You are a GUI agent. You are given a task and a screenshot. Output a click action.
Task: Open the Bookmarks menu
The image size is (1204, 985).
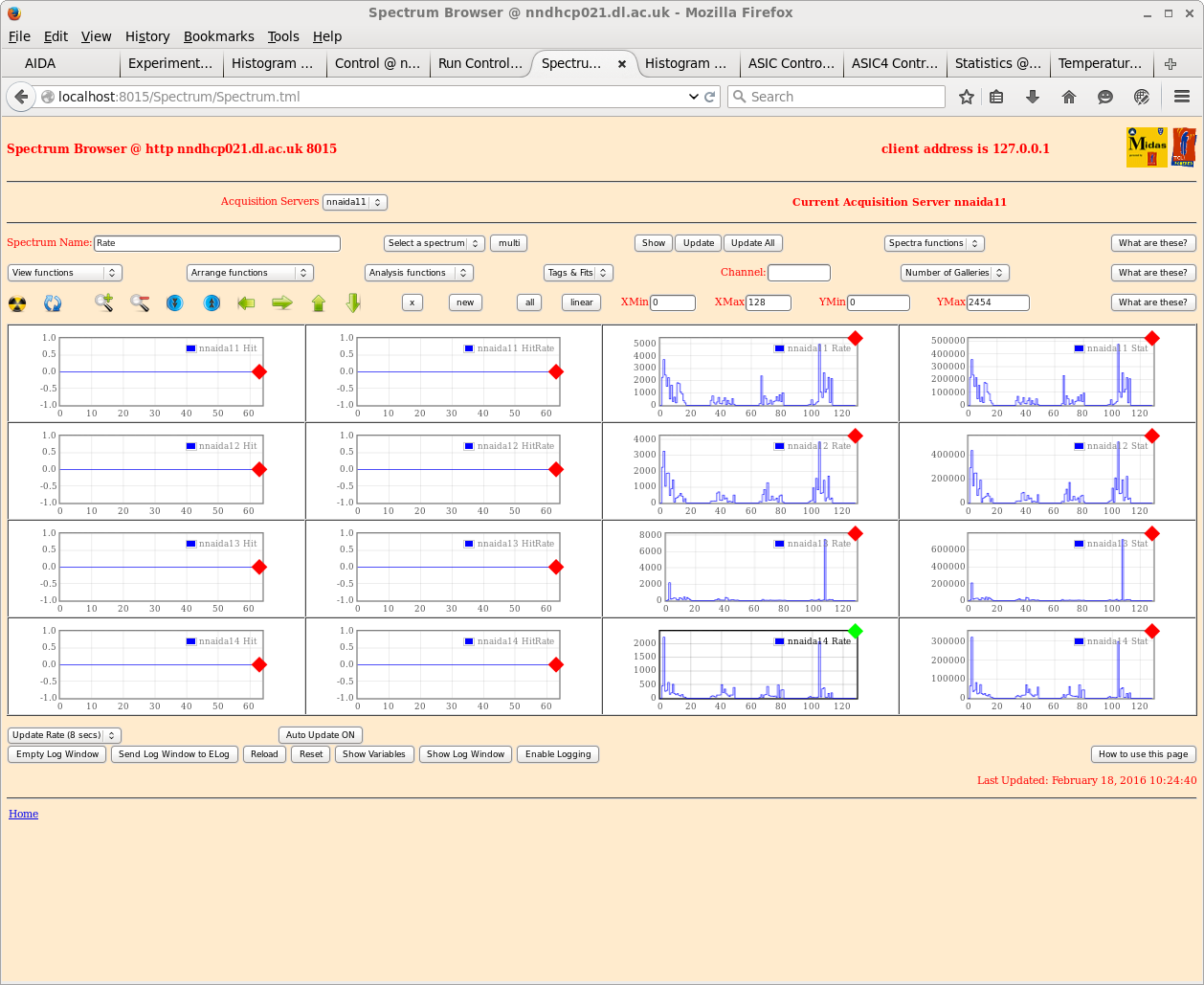(x=218, y=36)
